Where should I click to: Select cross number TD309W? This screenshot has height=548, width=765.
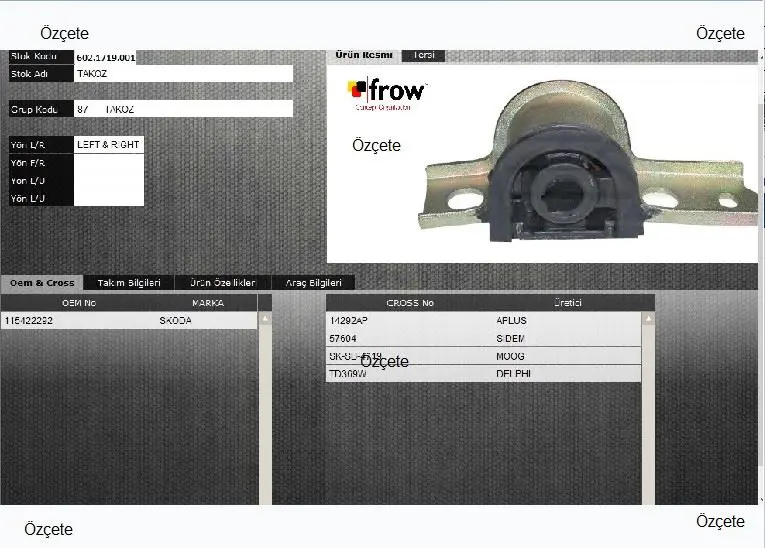pyautogui.click(x=348, y=374)
